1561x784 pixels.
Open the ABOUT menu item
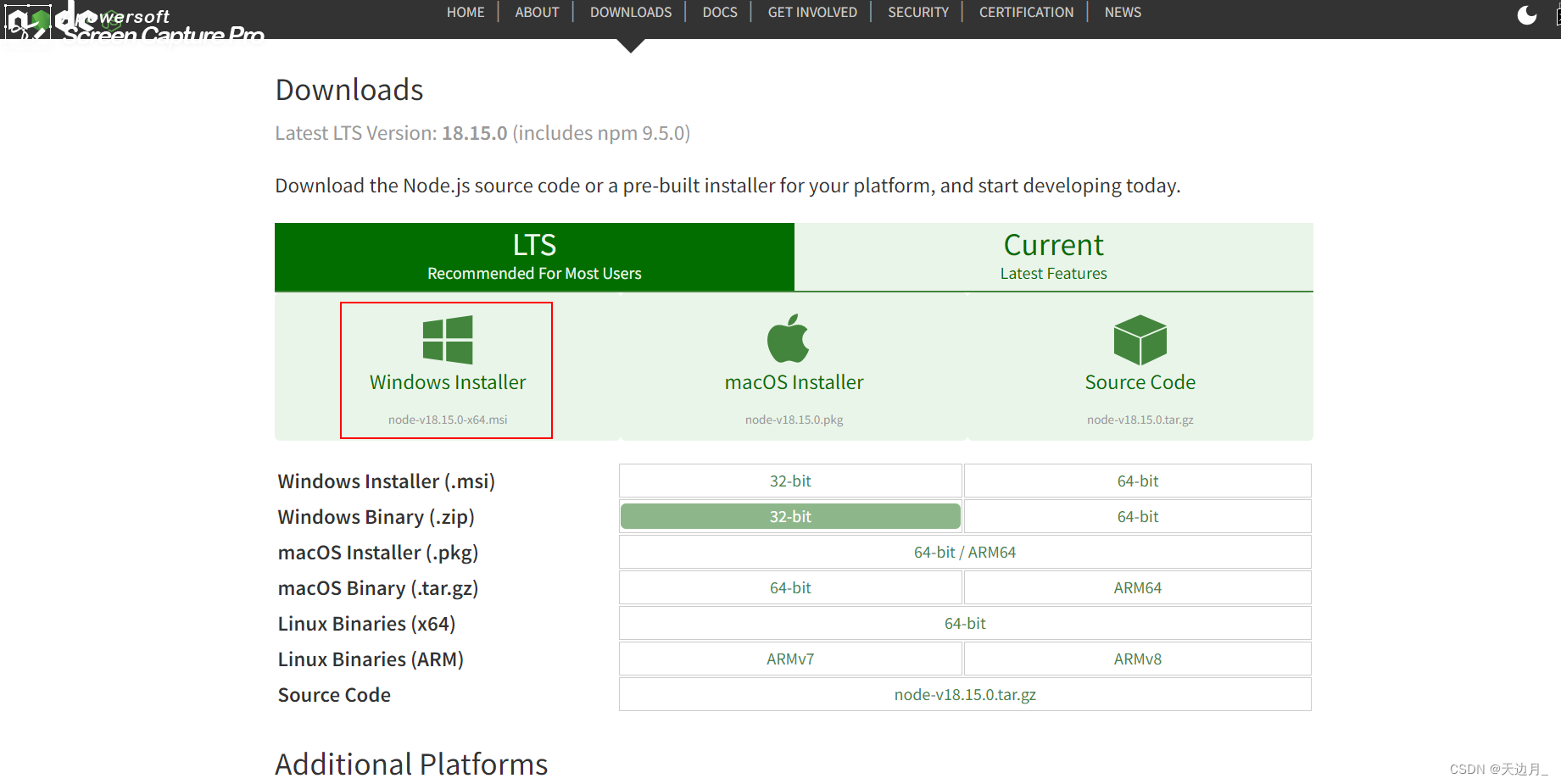pos(537,13)
